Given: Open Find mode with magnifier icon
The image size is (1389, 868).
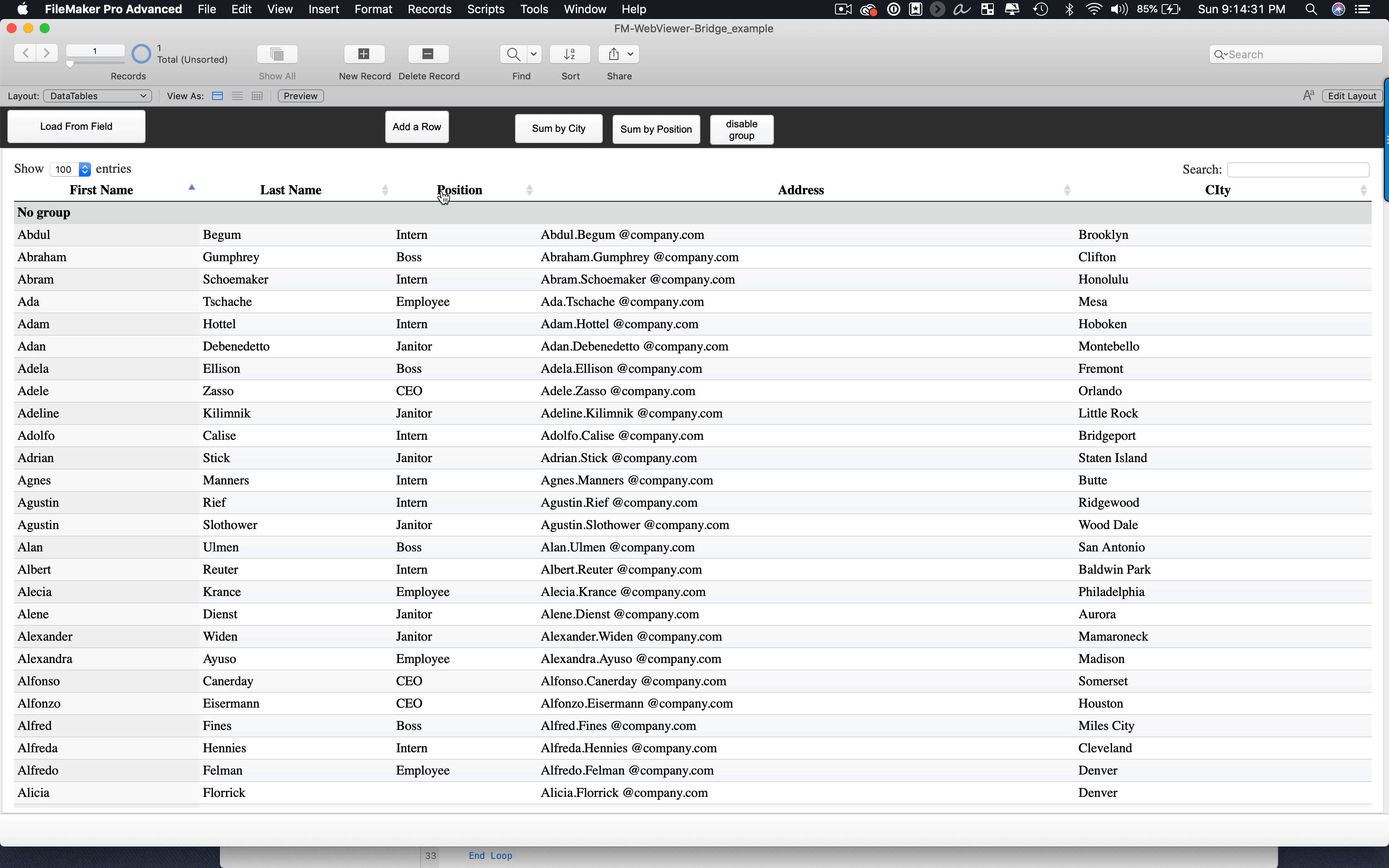Looking at the screenshot, I should coord(513,54).
